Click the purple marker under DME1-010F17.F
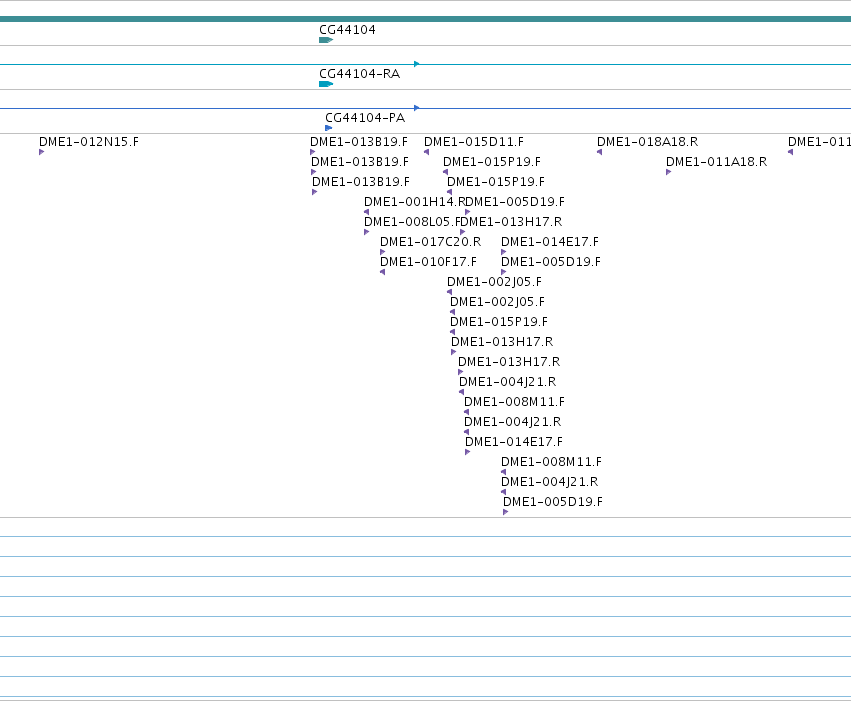851x701 pixels. (383, 272)
